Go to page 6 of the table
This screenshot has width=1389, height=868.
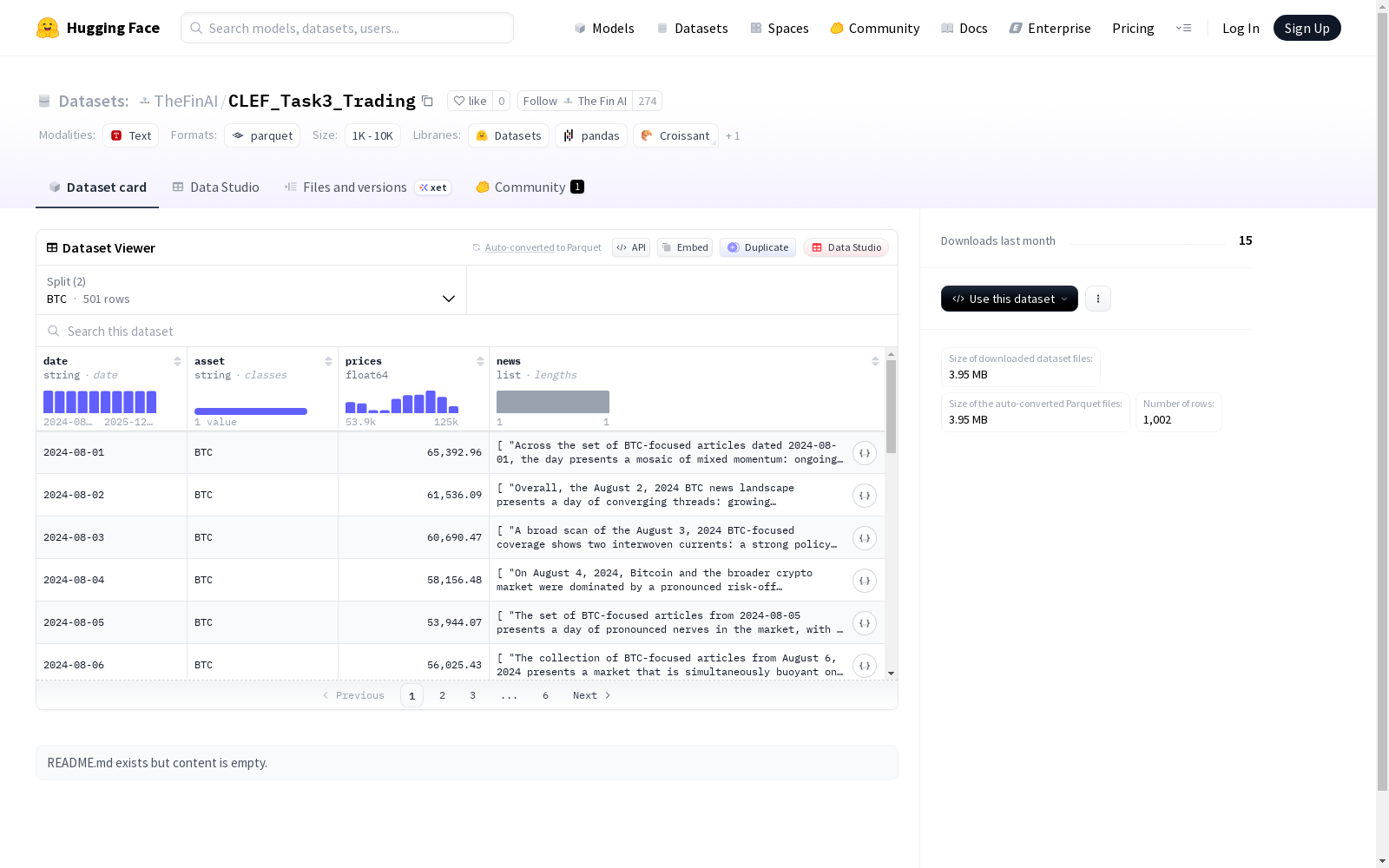point(545,695)
